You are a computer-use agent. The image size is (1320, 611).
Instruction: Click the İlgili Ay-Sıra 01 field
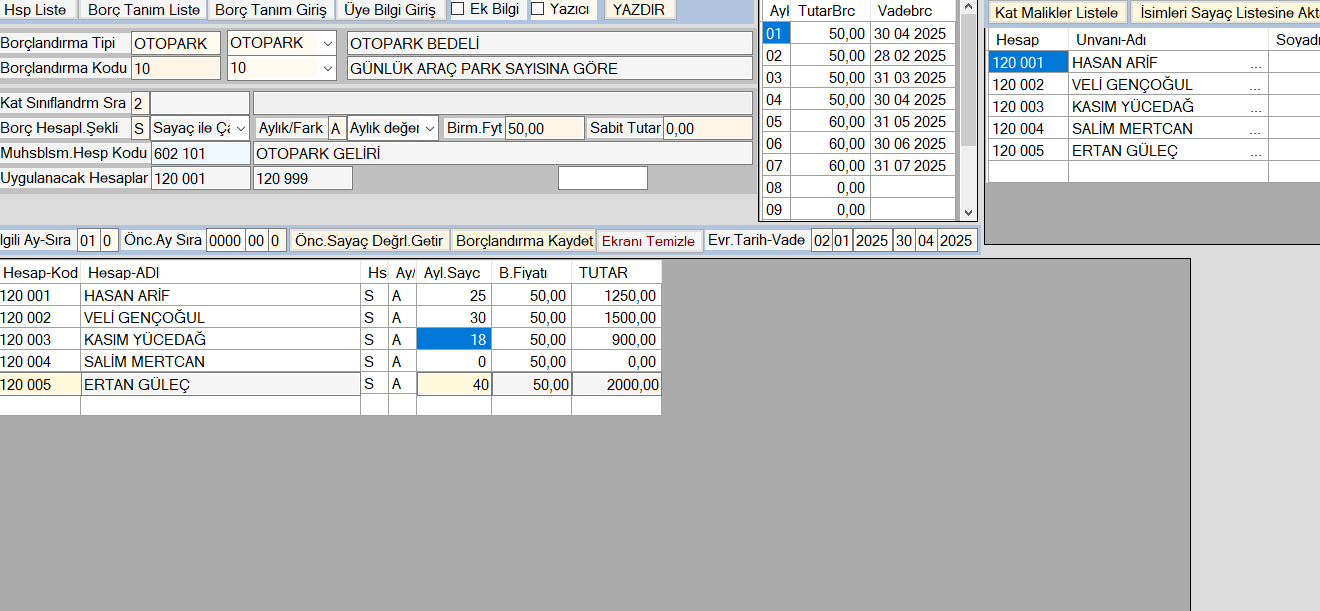pyautogui.click(x=88, y=241)
